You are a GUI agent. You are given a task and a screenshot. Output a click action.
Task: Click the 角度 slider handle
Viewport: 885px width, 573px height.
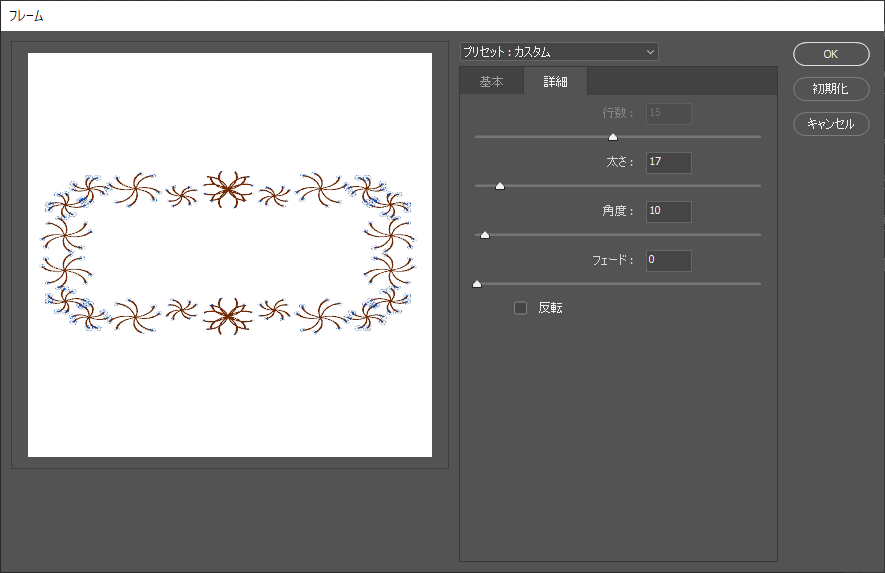point(485,235)
